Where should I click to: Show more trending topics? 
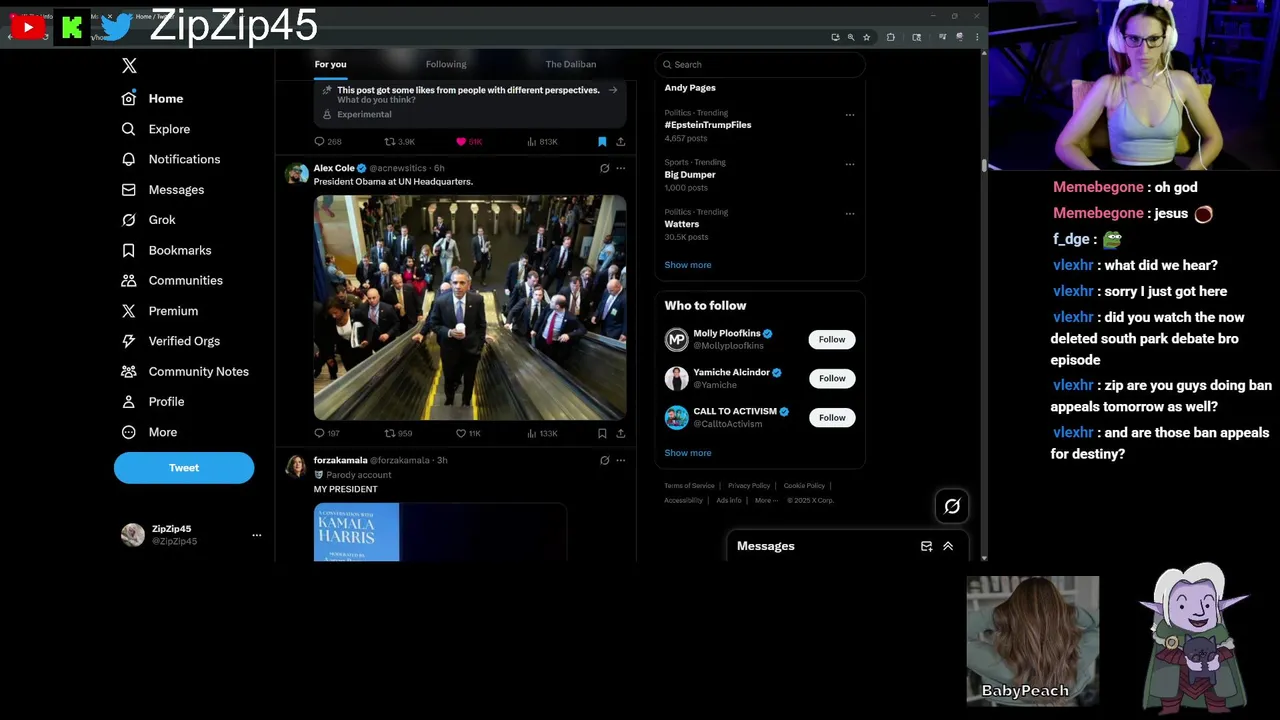[688, 265]
